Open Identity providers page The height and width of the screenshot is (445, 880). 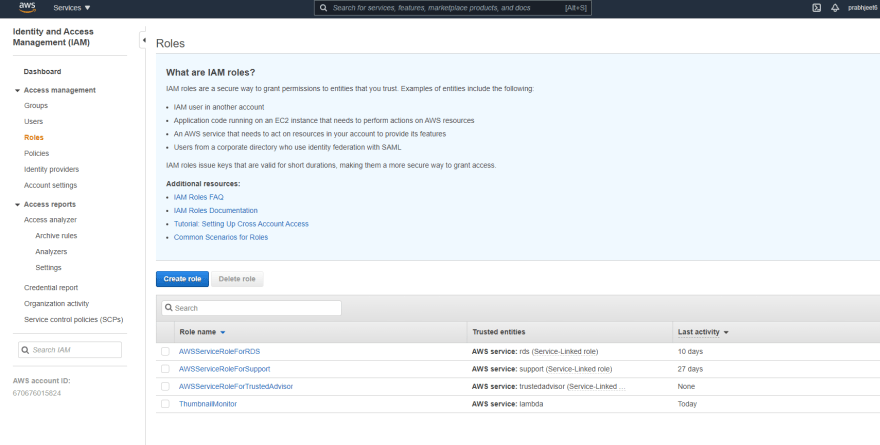[51, 169]
